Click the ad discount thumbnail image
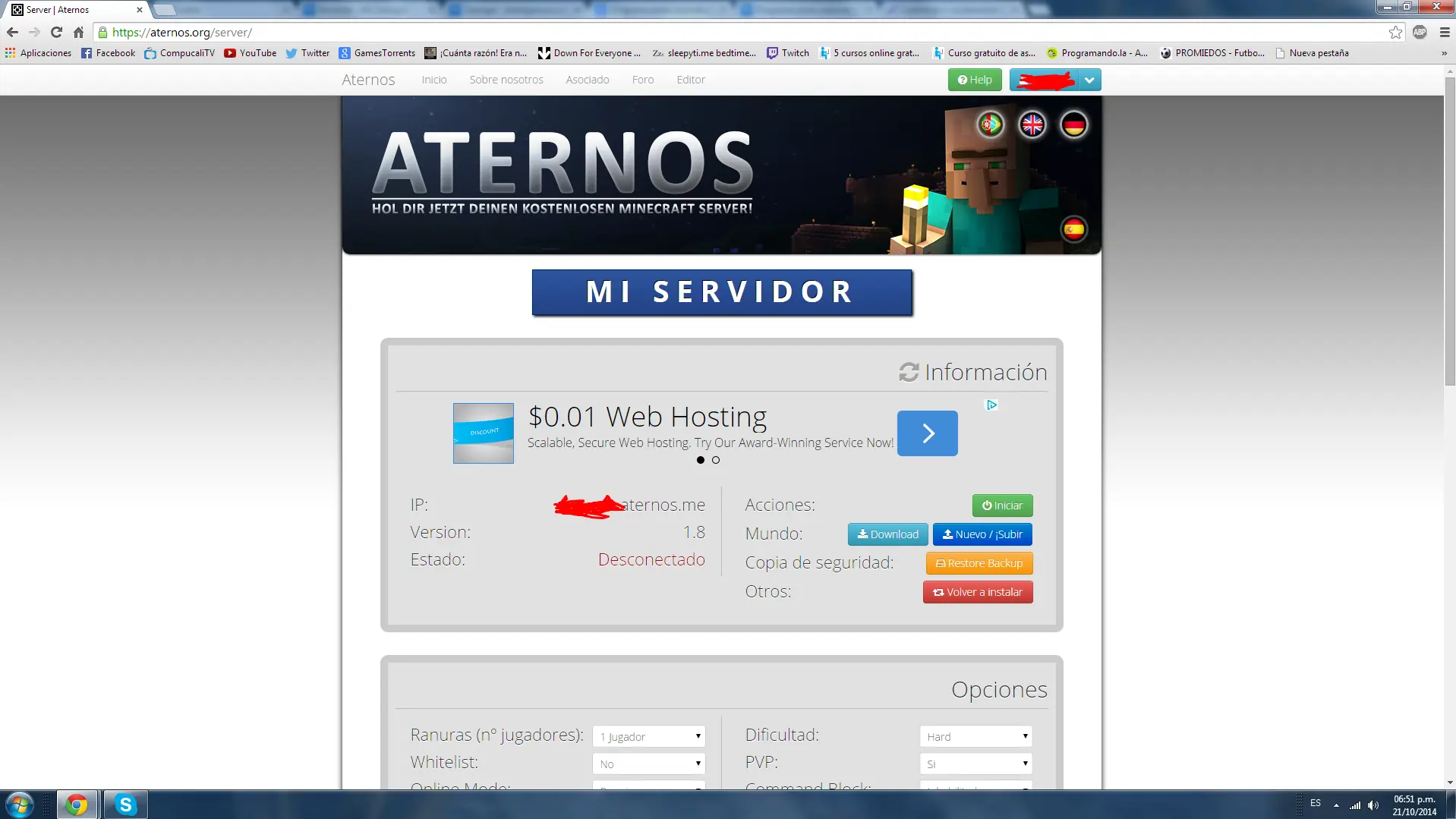 tap(484, 433)
